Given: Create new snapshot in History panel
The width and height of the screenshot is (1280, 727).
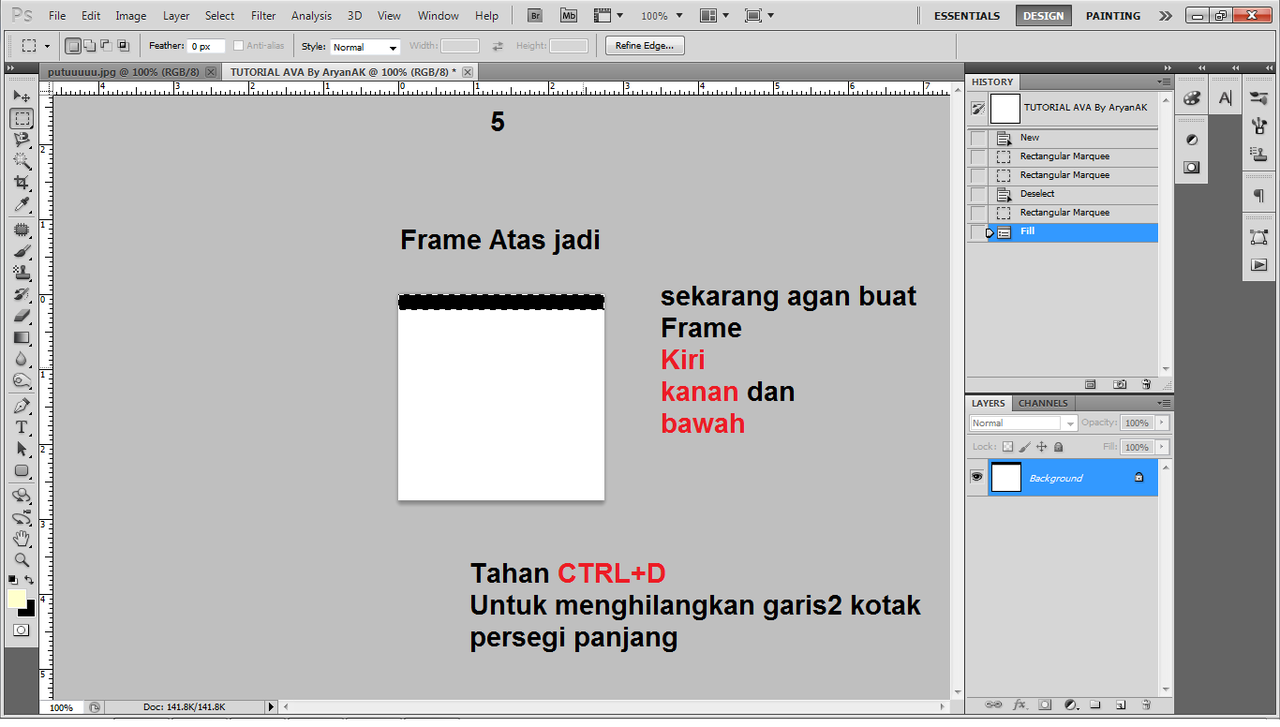Looking at the screenshot, I should 1120,384.
